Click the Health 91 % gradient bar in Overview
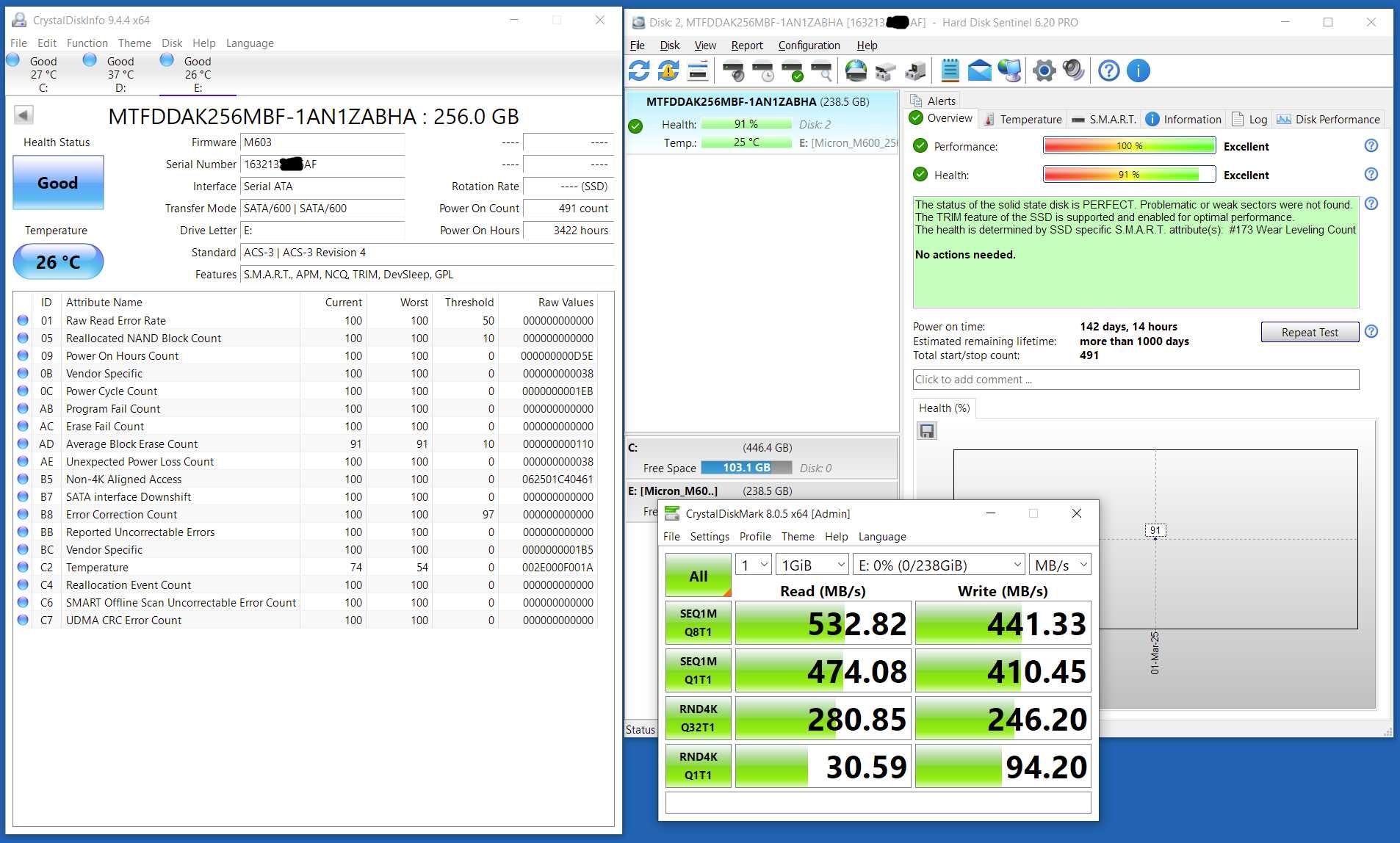 (1129, 174)
